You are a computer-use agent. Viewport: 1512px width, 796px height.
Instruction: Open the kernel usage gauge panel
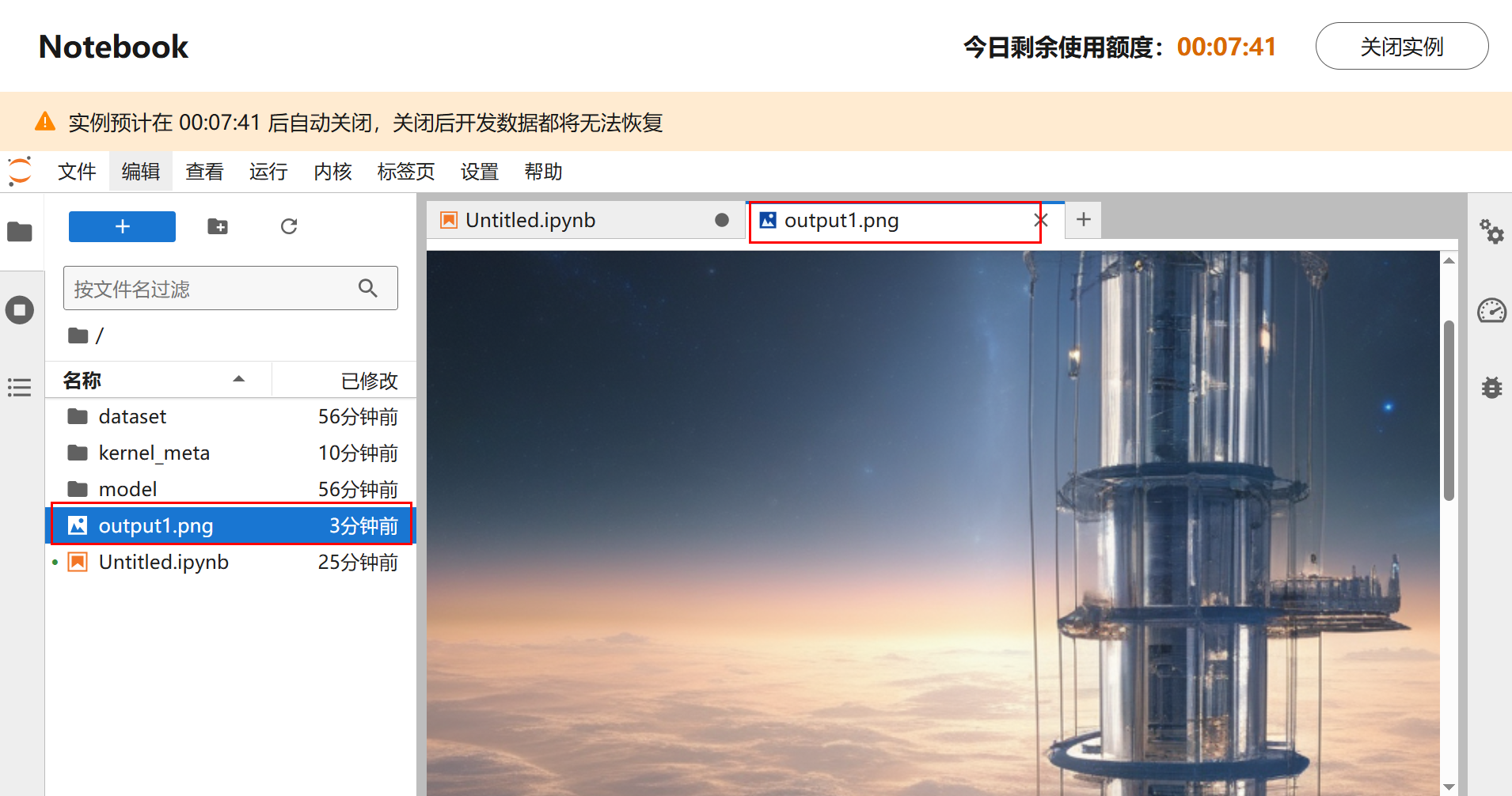pyautogui.click(x=1491, y=310)
